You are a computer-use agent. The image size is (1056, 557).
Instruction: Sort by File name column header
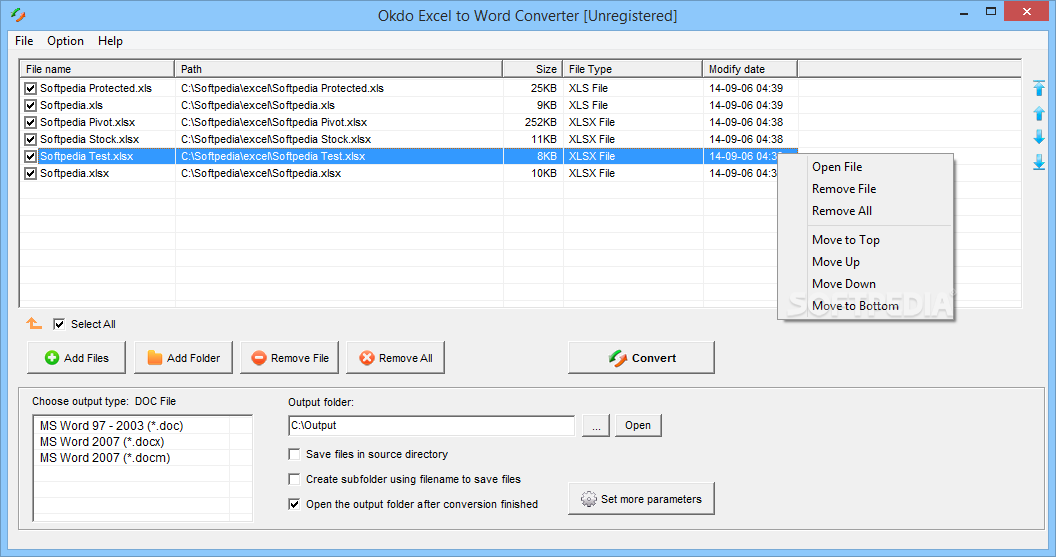click(x=97, y=69)
